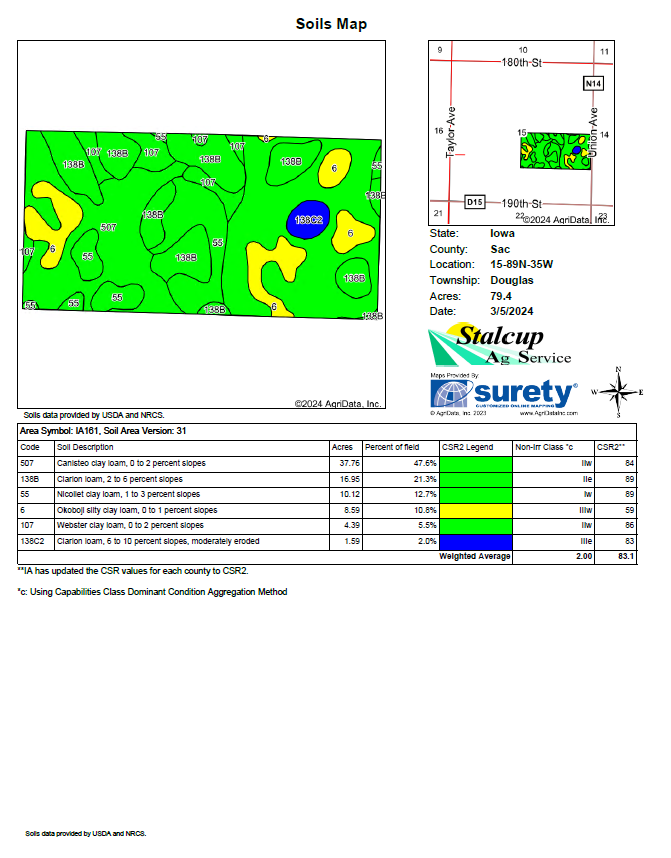Click the www.AgriDataInc.com link
This screenshot has height=858, width=671.
pyautogui.click(x=548, y=413)
